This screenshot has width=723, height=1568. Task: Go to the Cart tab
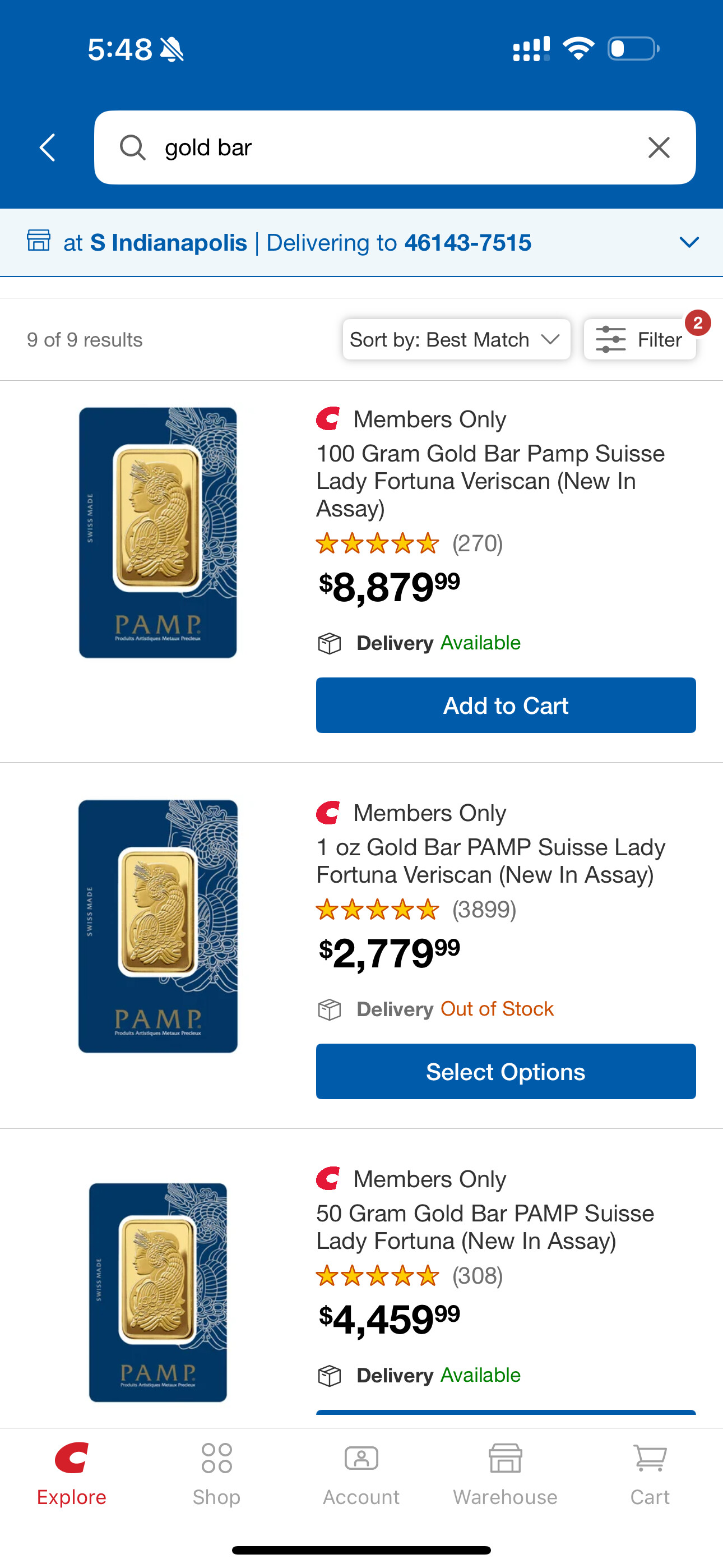(x=650, y=1473)
